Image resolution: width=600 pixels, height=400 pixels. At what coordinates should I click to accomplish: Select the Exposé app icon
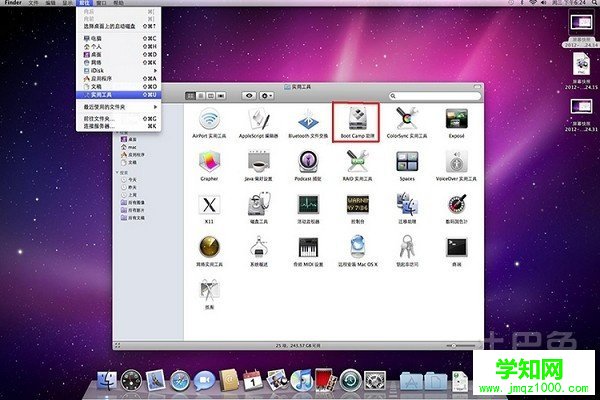point(457,119)
